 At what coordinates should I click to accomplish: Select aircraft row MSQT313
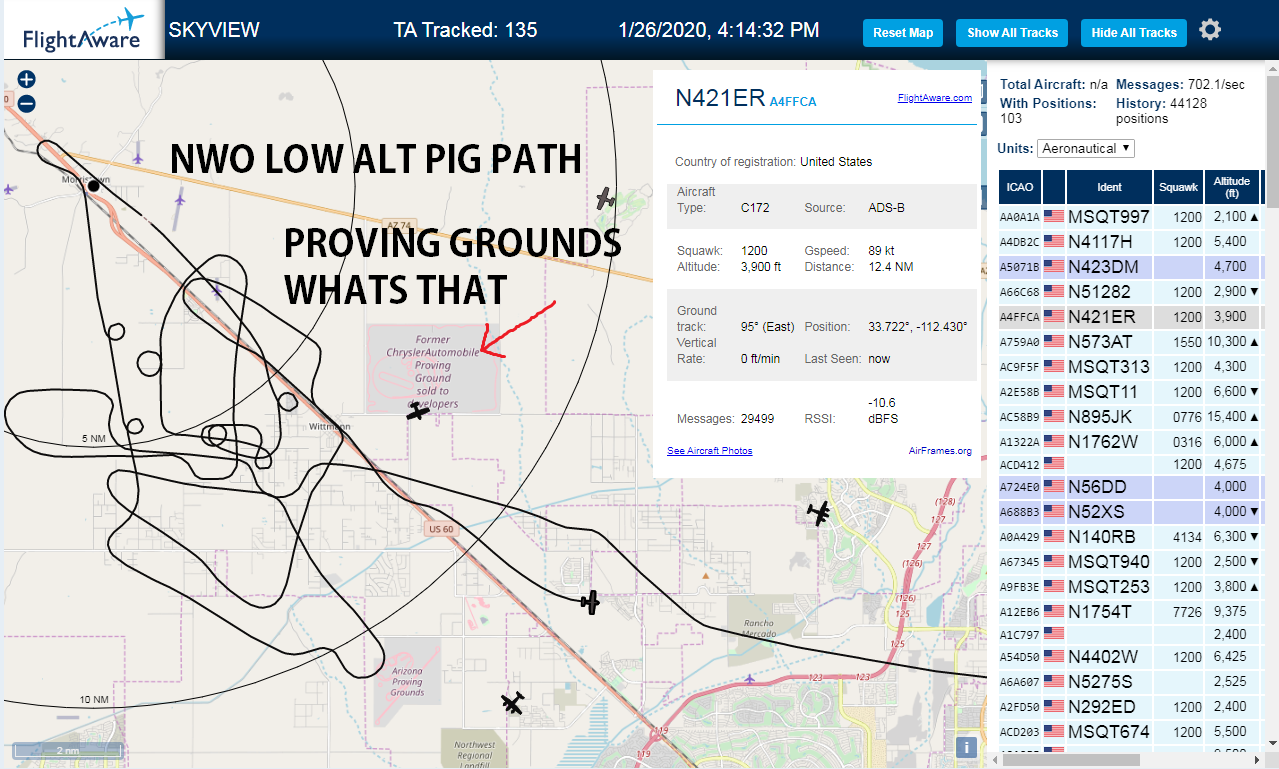coord(1130,366)
